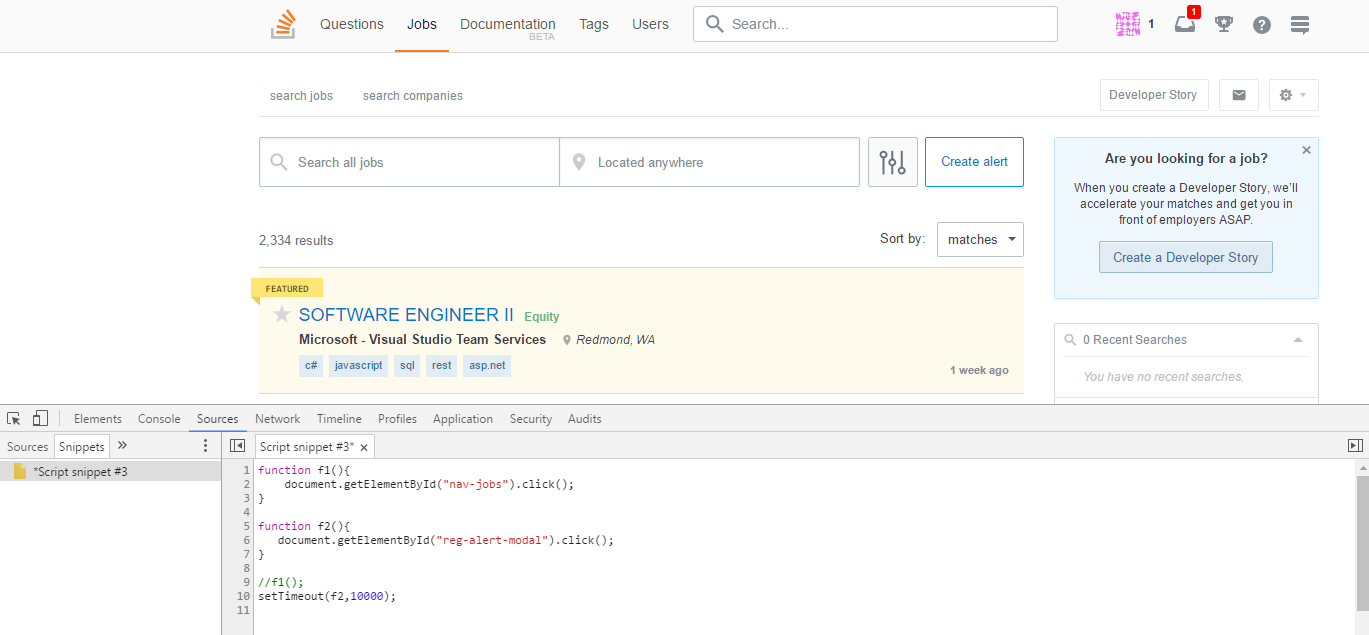Image resolution: width=1369 pixels, height=635 pixels.
Task: Star the Software Engineer II job
Action: click(282, 315)
